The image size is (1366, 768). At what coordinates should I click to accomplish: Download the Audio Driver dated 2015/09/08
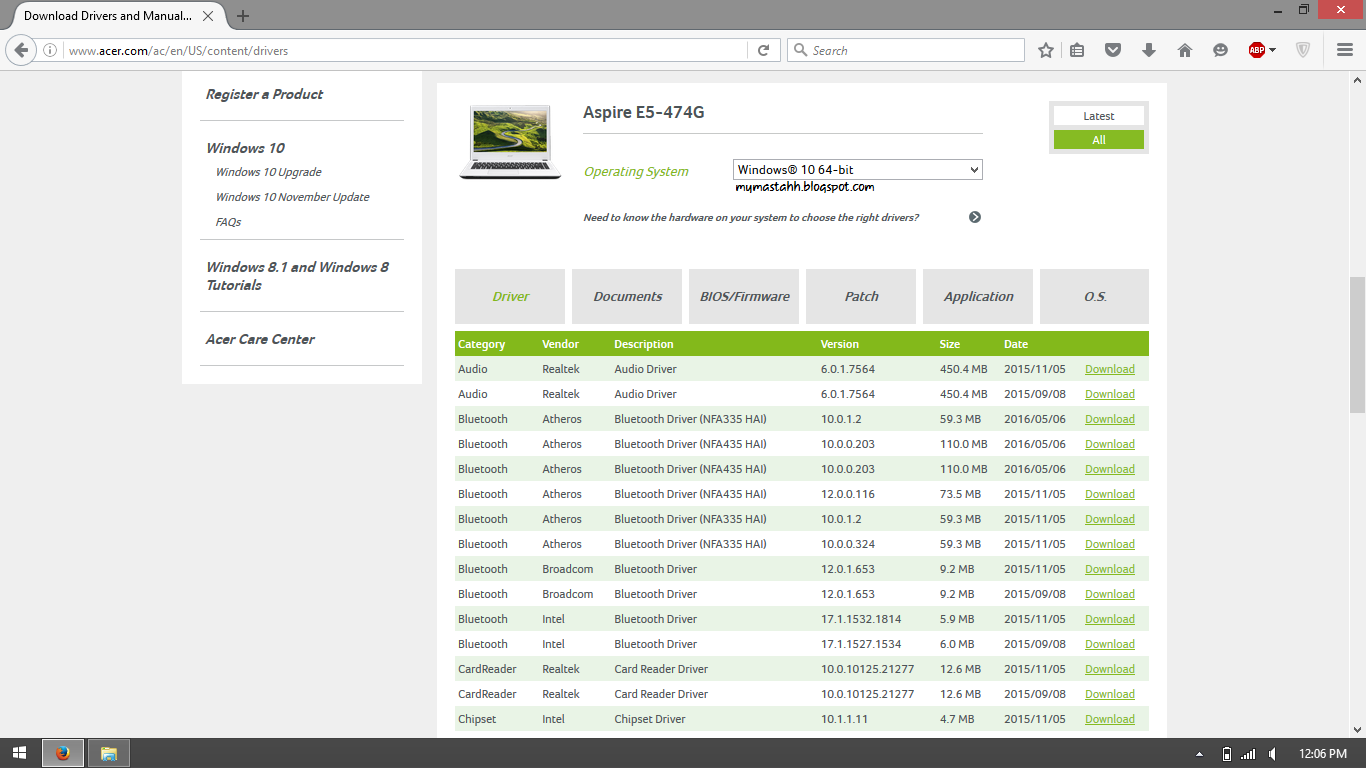point(1110,394)
